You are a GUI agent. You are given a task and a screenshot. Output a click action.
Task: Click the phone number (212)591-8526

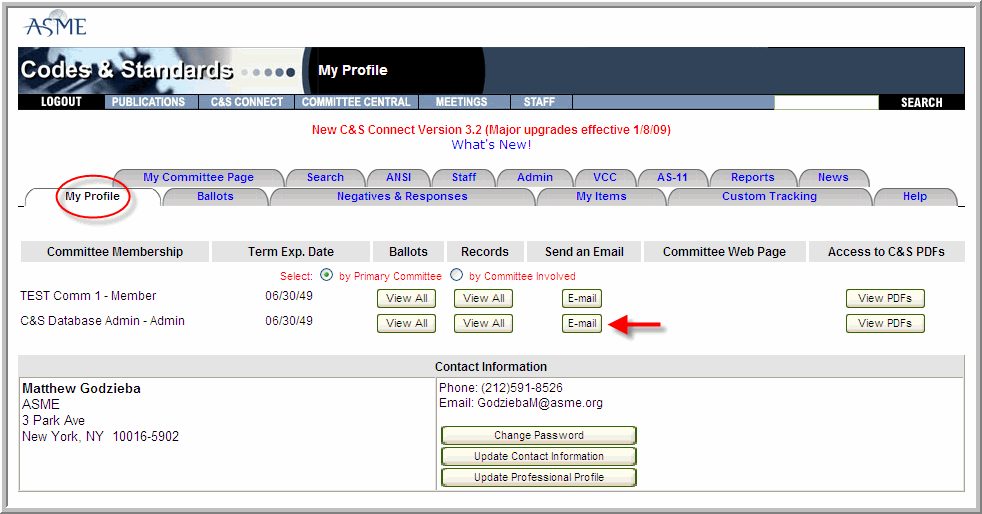click(522, 388)
